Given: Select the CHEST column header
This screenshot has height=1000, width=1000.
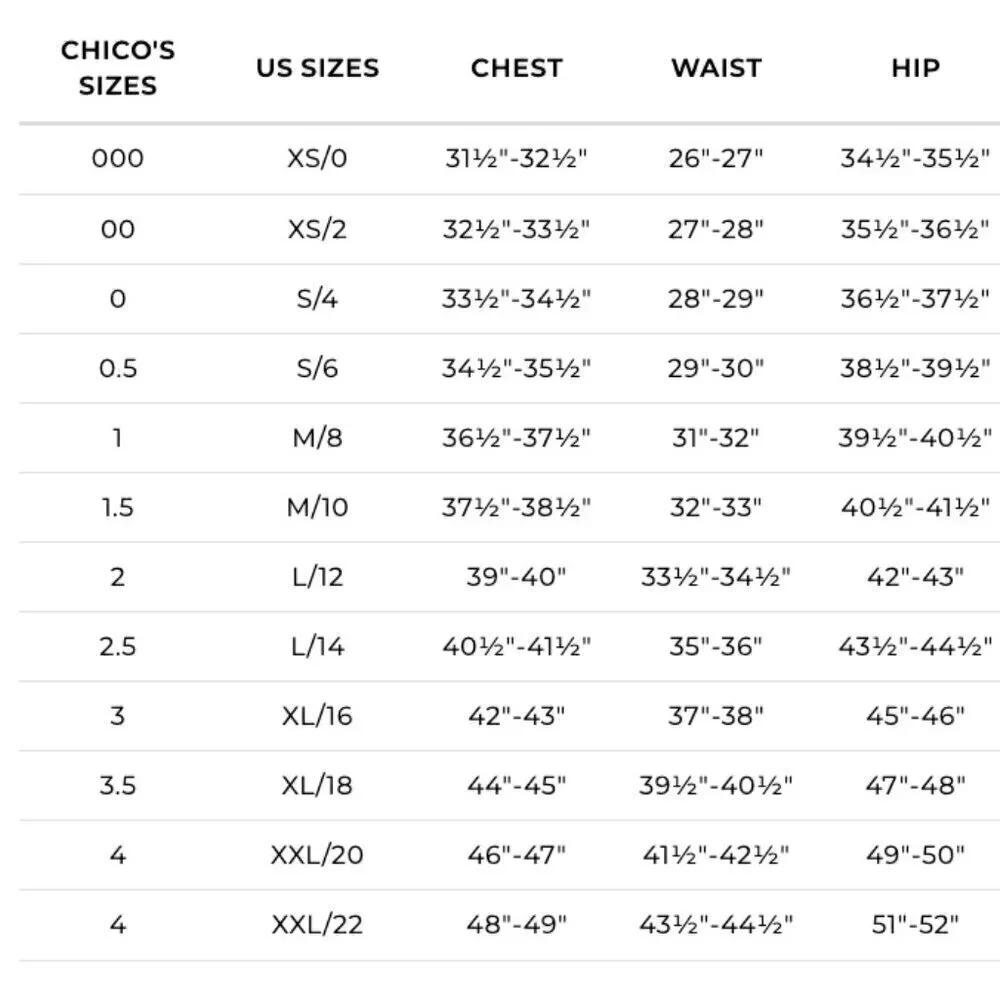Looking at the screenshot, I should [x=517, y=68].
